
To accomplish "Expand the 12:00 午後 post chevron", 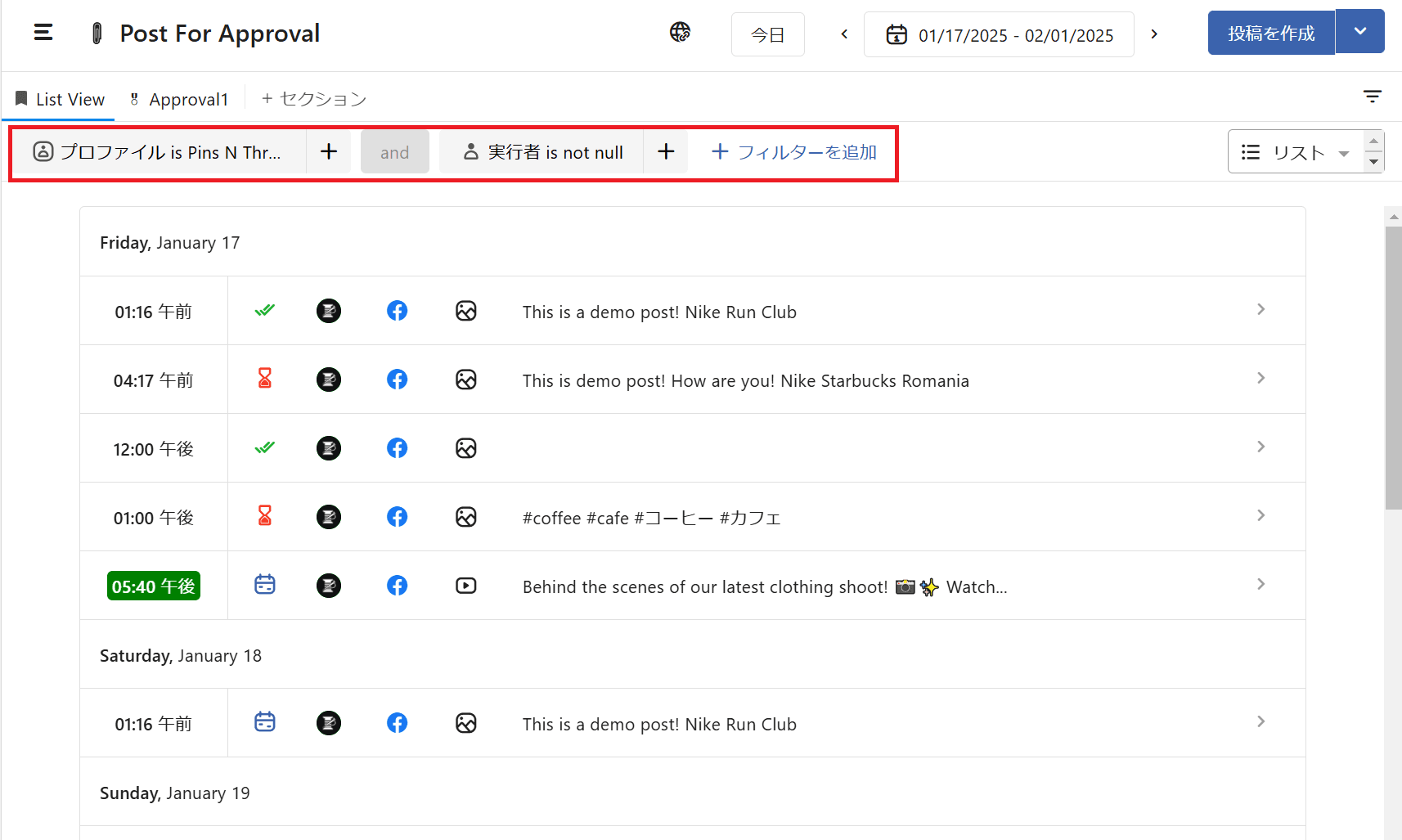I will click(x=1261, y=447).
